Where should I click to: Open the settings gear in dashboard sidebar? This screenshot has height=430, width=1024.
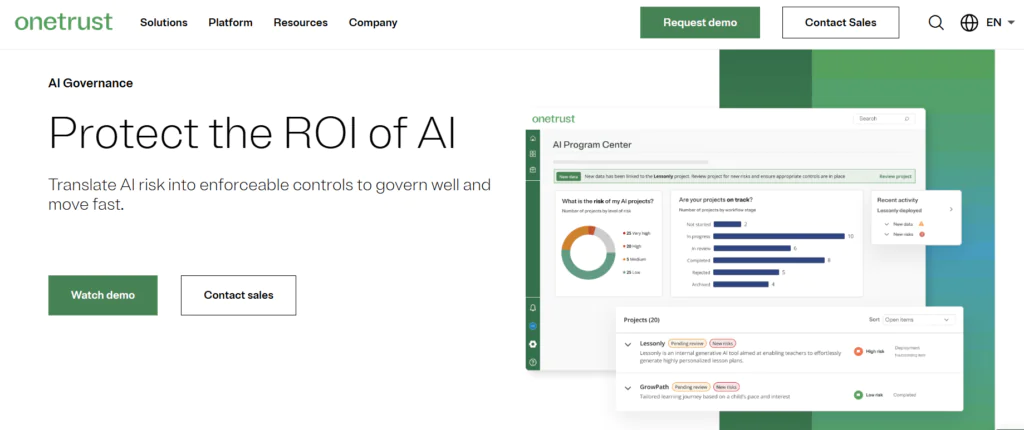click(x=533, y=344)
